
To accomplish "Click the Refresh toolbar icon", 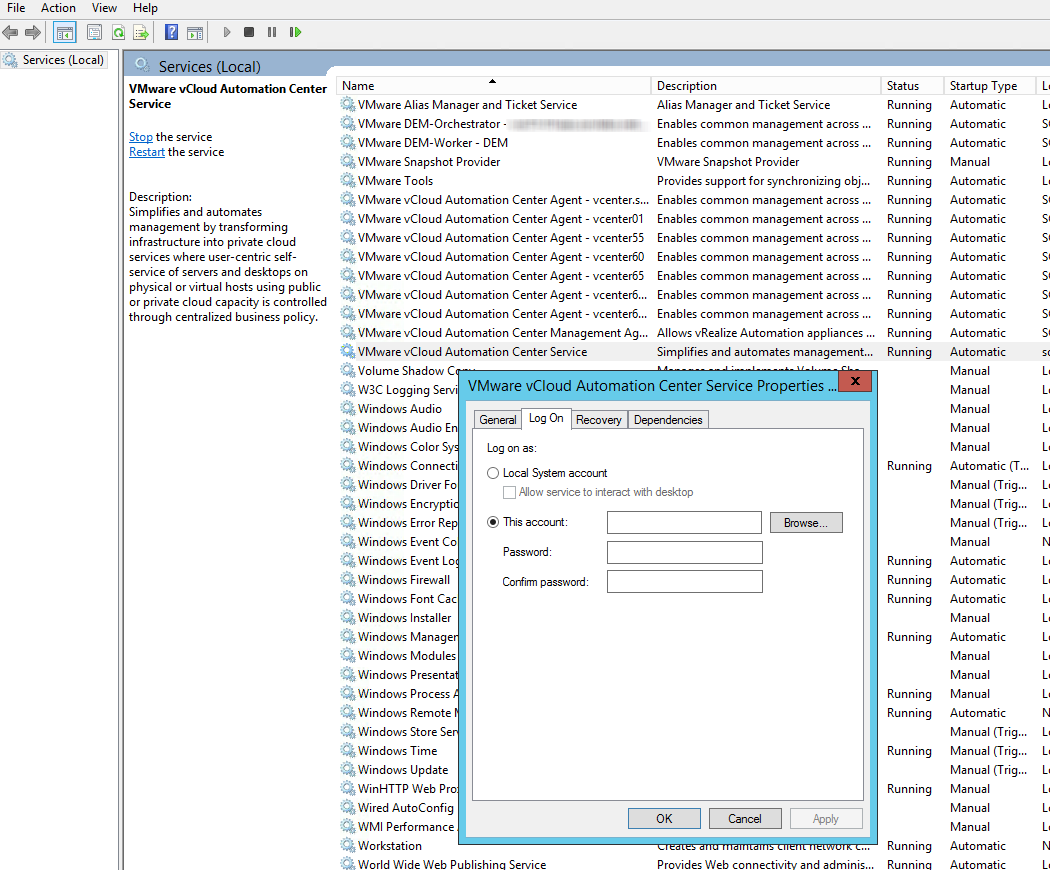I will 119,32.
